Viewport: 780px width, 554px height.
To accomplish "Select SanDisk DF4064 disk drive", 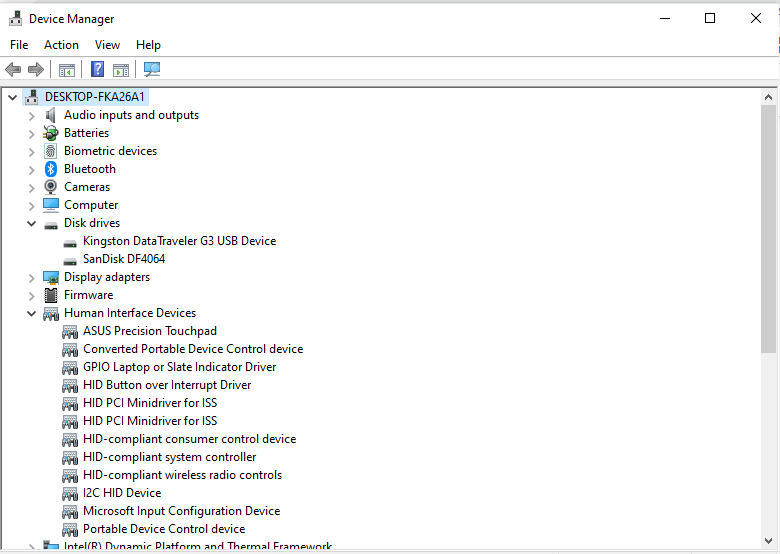I will coord(124,259).
